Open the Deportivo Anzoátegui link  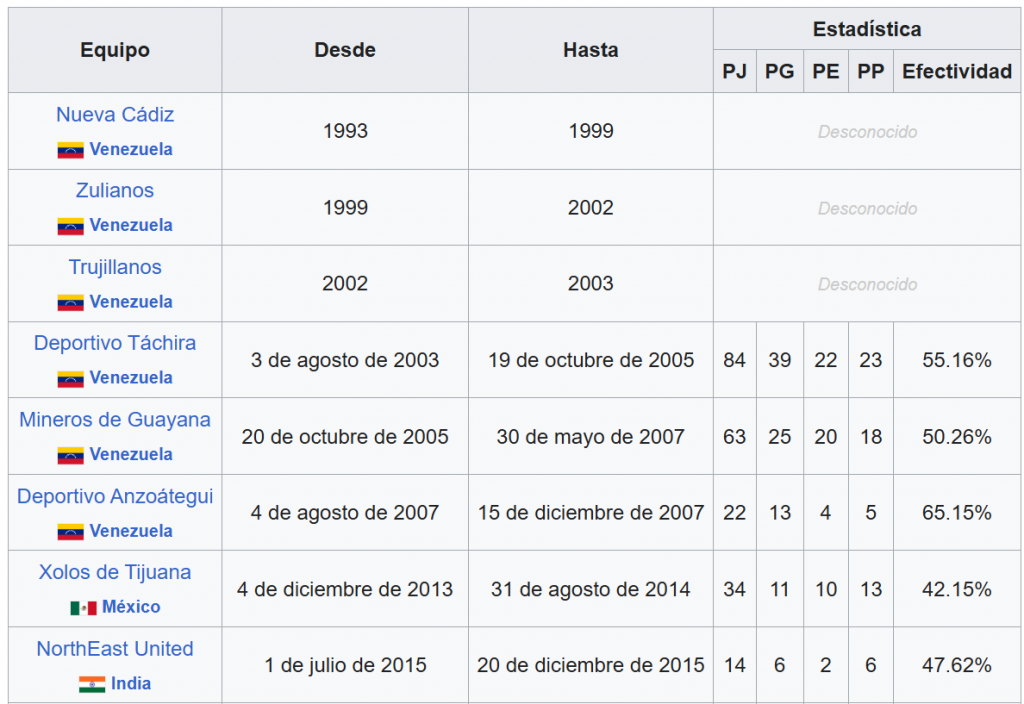pos(115,496)
